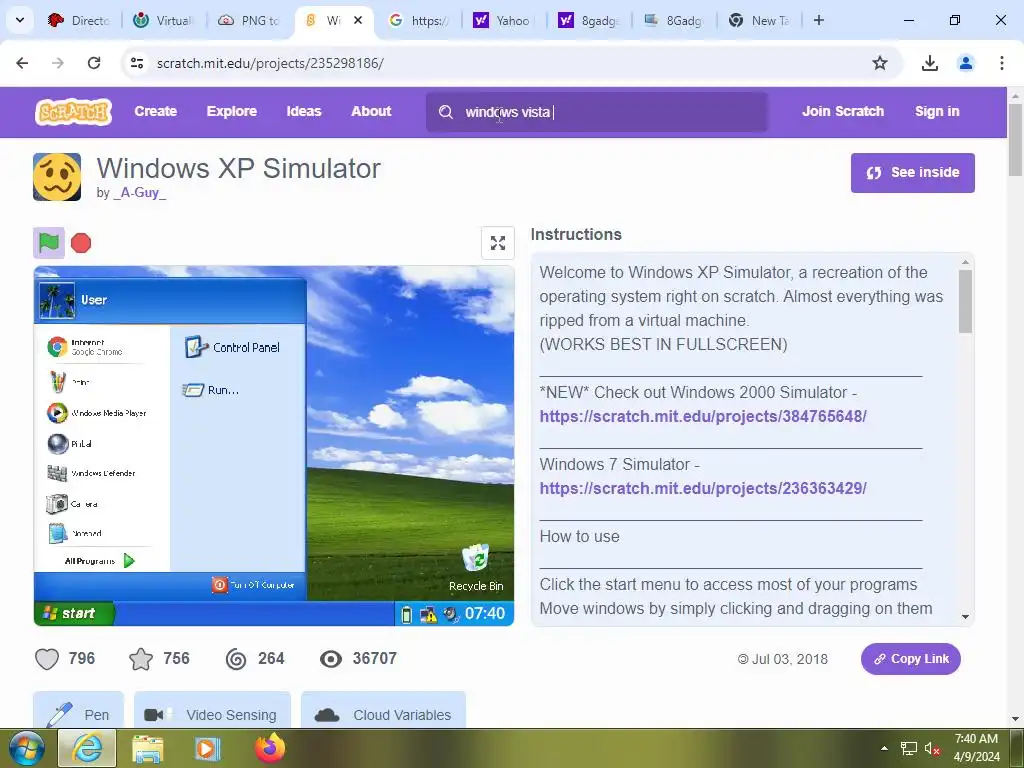Image resolution: width=1024 pixels, height=768 pixels.
Task: Click the views eye icon
Action: [x=331, y=658]
